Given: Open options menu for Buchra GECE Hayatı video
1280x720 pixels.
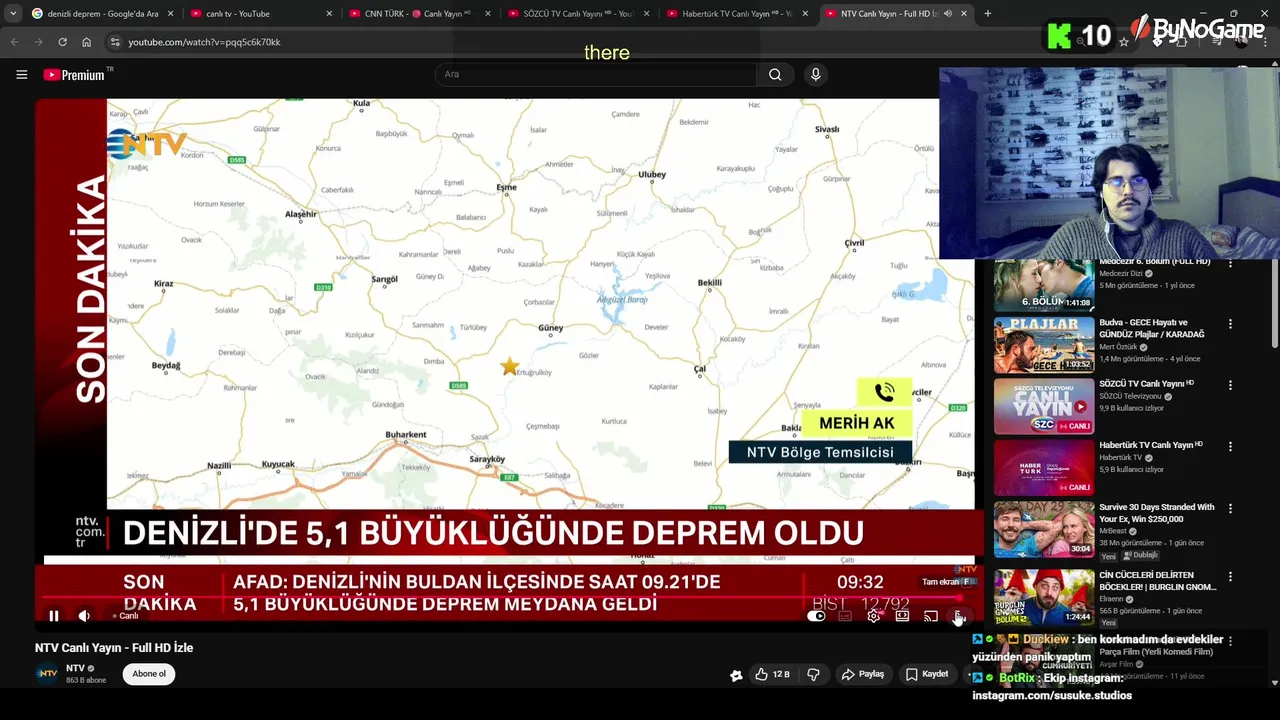Looking at the screenshot, I should pyautogui.click(x=1230, y=324).
